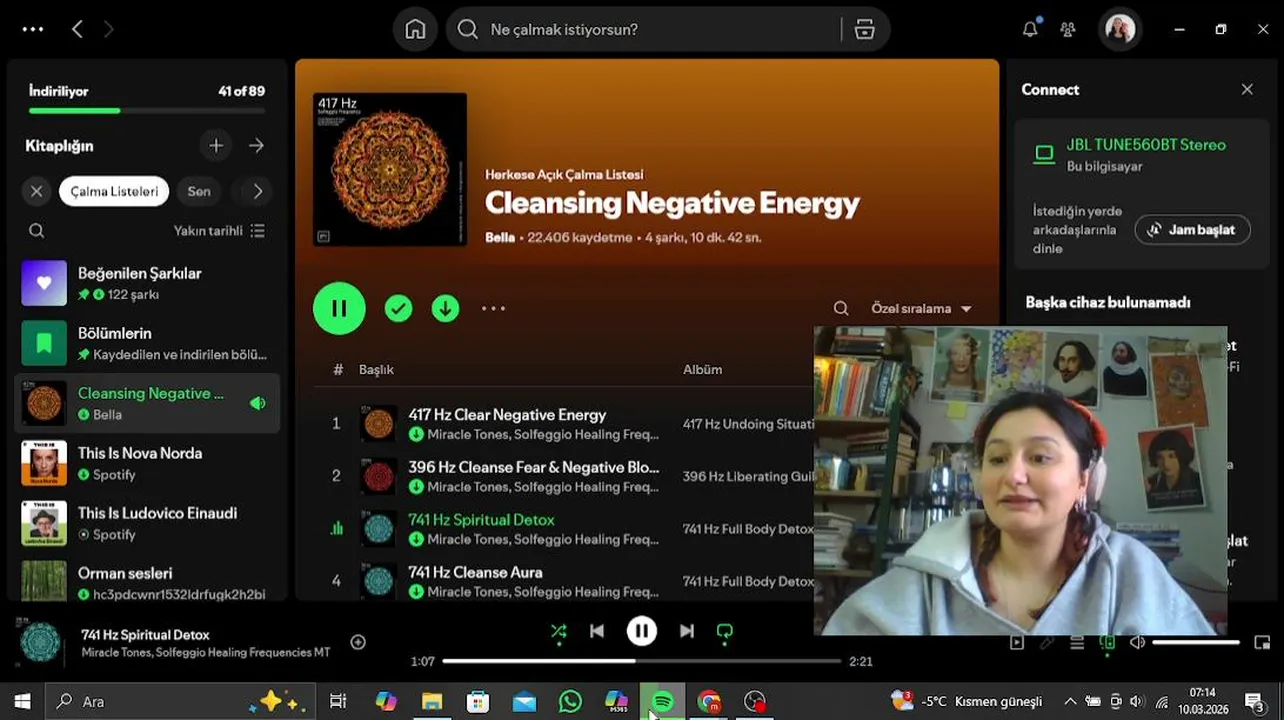
Task: Open friend activity icon
Action: 1068,30
